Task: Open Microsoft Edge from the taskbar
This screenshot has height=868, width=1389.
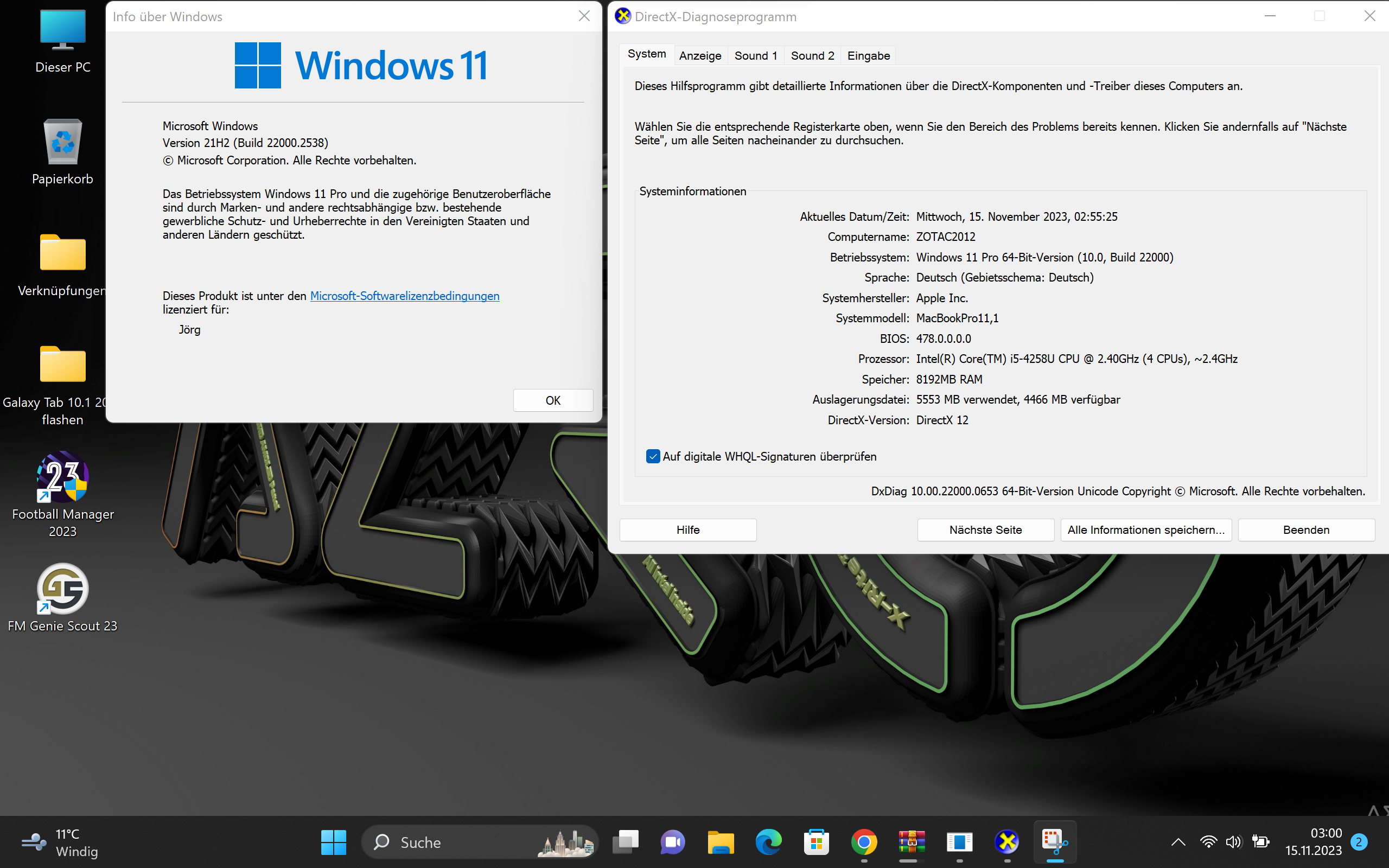Action: pos(768,841)
